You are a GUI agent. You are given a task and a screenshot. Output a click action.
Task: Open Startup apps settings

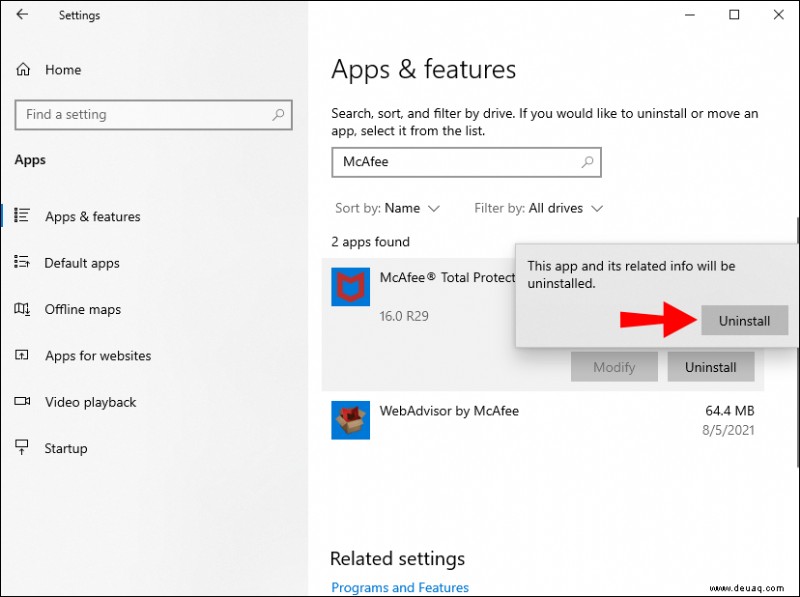click(66, 449)
